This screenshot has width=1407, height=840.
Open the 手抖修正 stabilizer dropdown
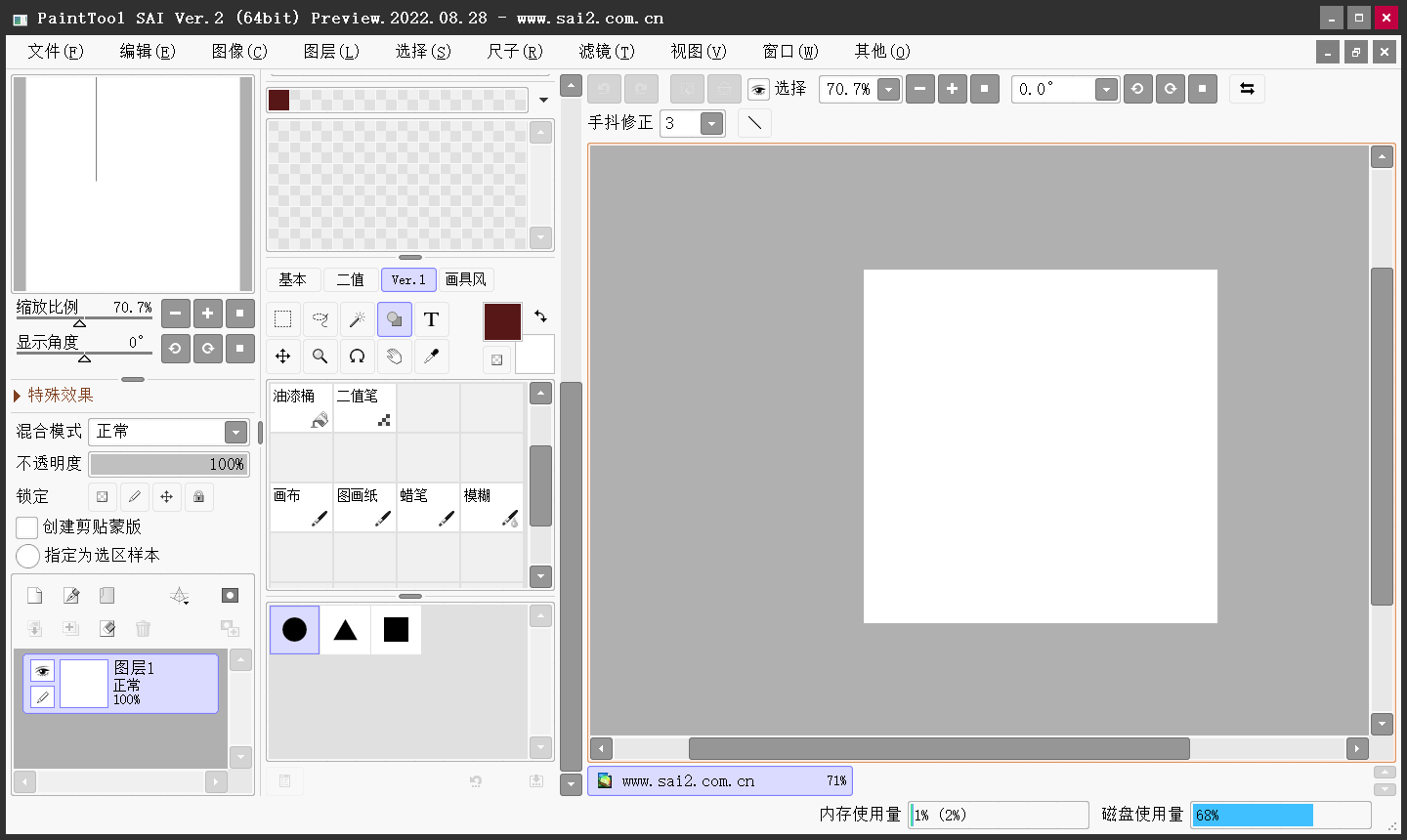coord(712,123)
